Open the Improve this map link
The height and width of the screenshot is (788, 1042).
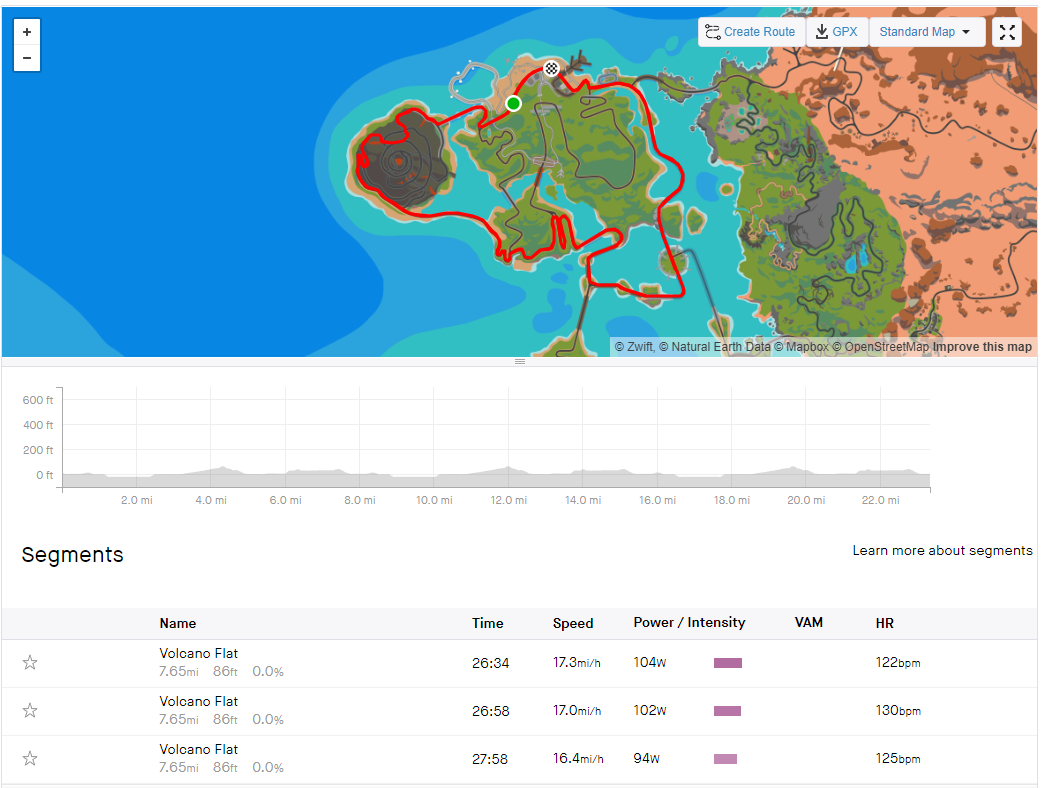[982, 347]
